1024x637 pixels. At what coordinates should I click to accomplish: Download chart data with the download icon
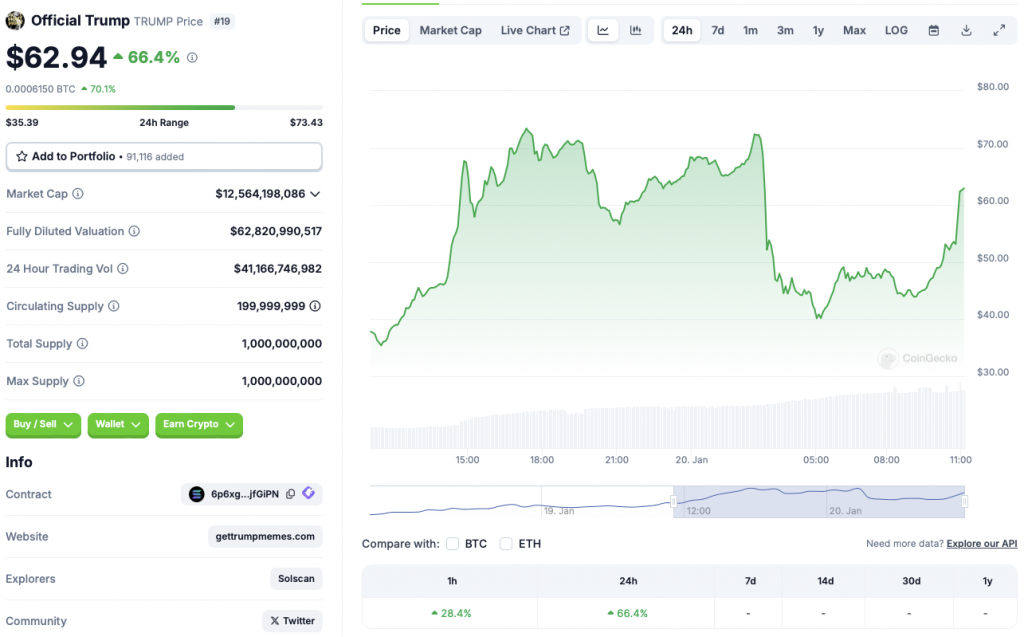967,30
